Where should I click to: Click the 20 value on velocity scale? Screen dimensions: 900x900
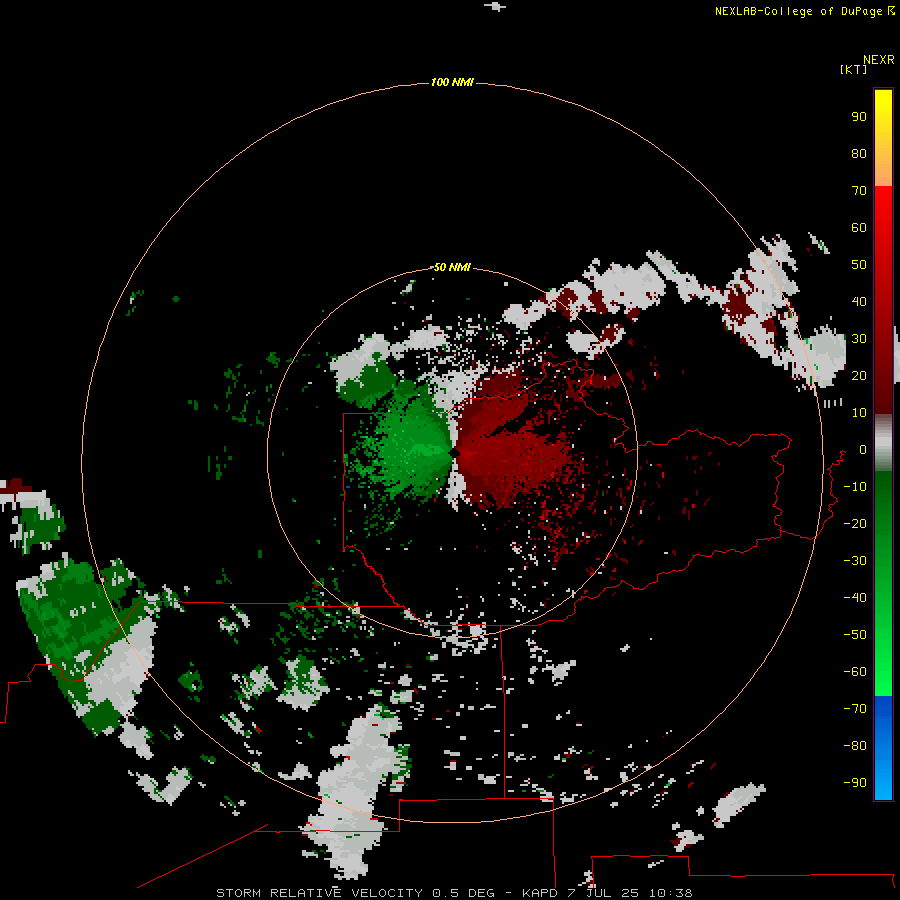coord(859,376)
